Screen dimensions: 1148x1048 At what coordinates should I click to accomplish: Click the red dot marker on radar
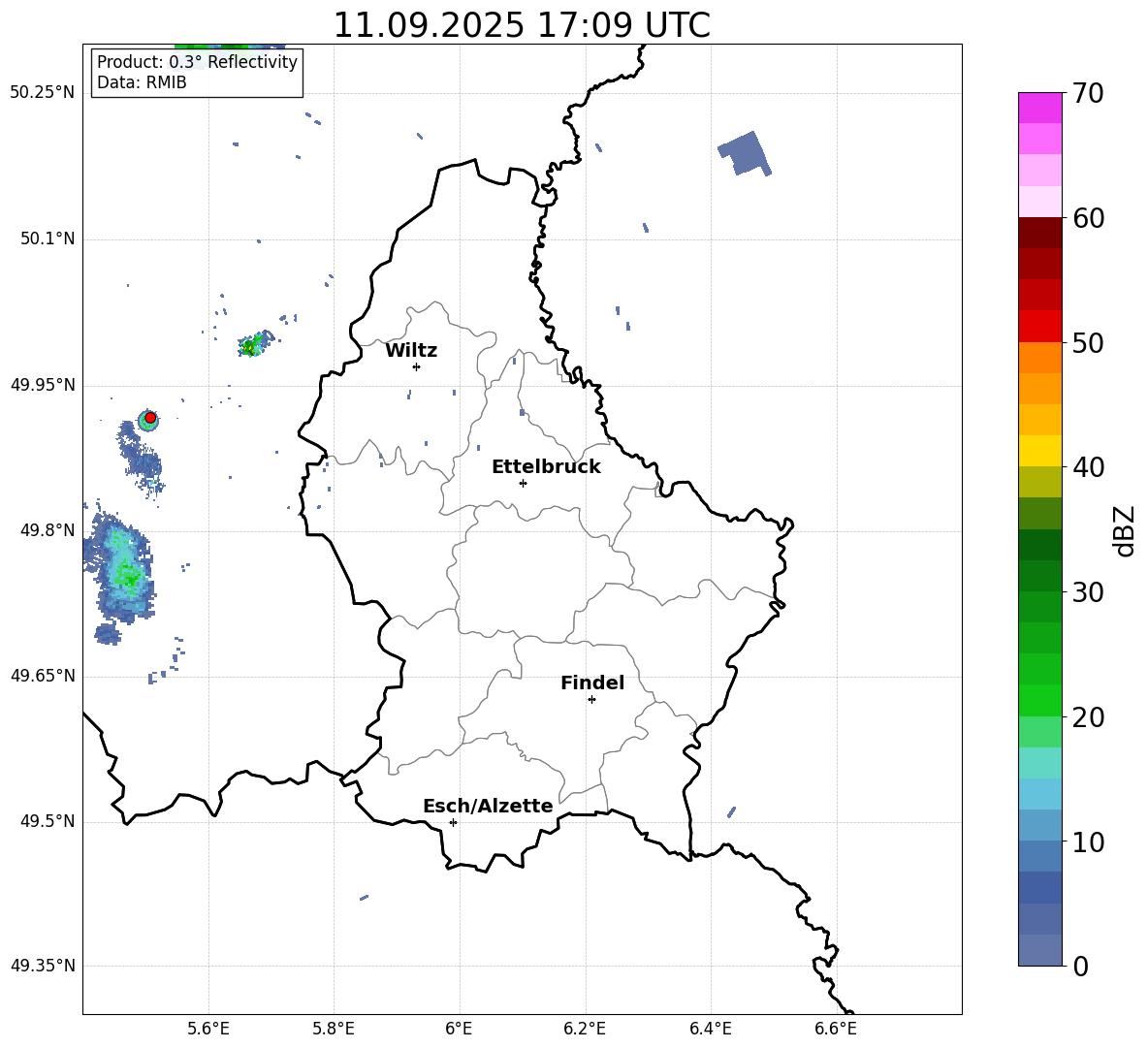(150, 418)
